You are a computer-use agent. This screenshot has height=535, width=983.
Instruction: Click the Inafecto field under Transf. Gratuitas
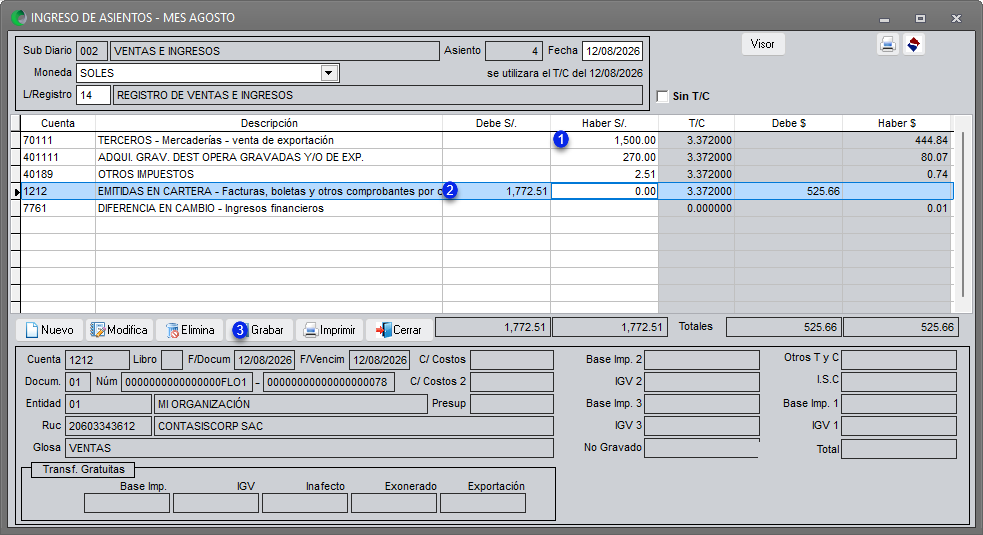pos(305,503)
